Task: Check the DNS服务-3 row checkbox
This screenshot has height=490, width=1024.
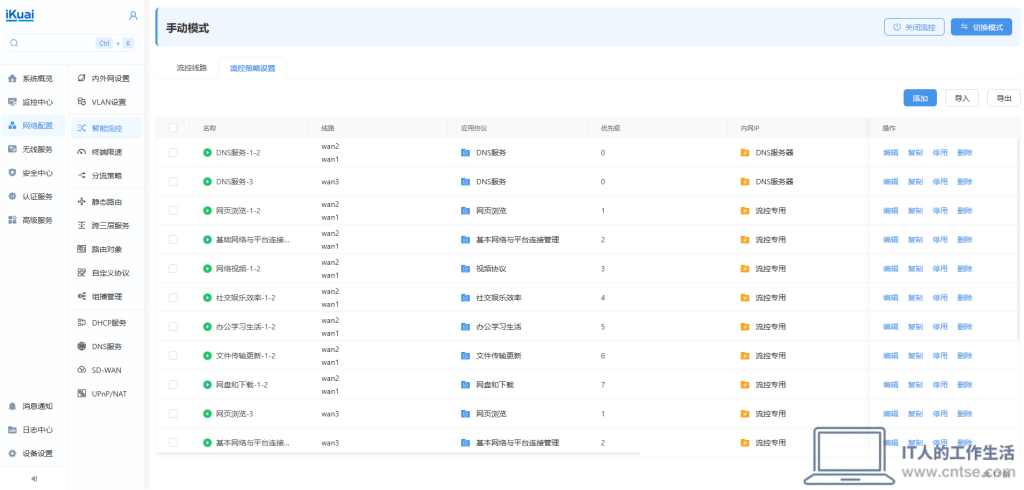Action: click(173, 182)
